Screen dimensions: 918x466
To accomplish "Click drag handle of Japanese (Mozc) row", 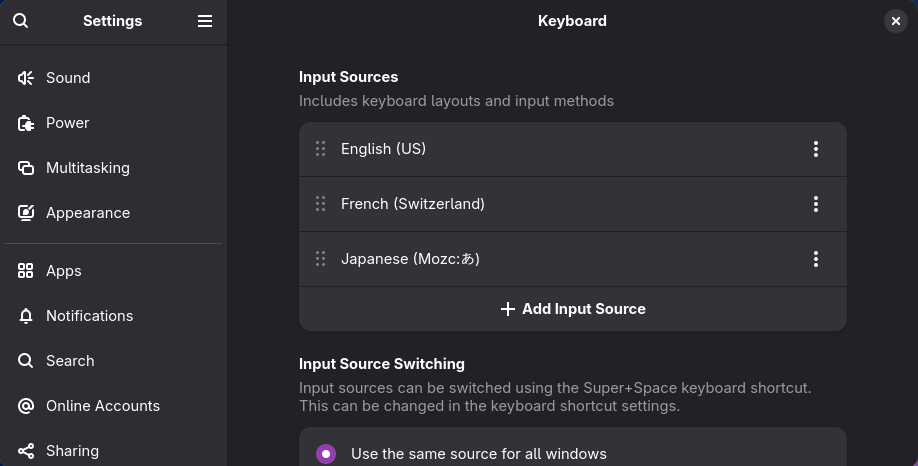I will point(321,259).
